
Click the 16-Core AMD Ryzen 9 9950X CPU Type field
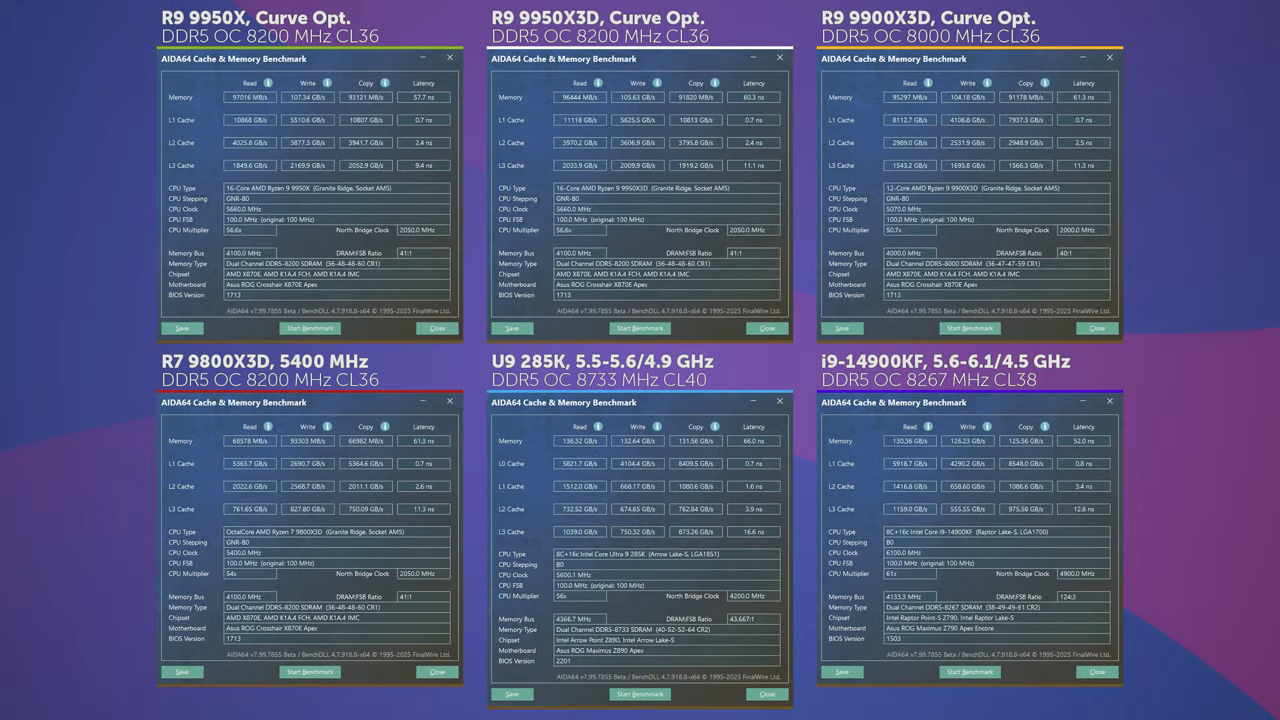pos(337,188)
